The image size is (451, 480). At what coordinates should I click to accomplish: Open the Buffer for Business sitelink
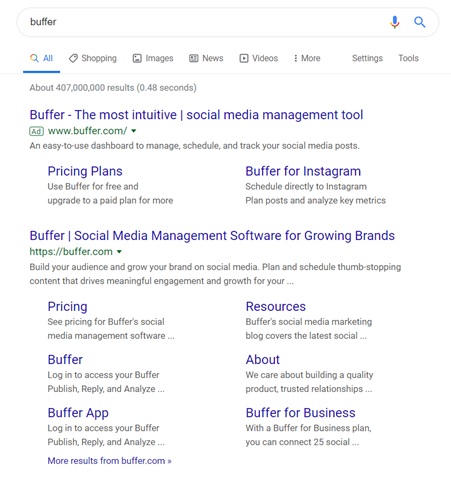[300, 413]
